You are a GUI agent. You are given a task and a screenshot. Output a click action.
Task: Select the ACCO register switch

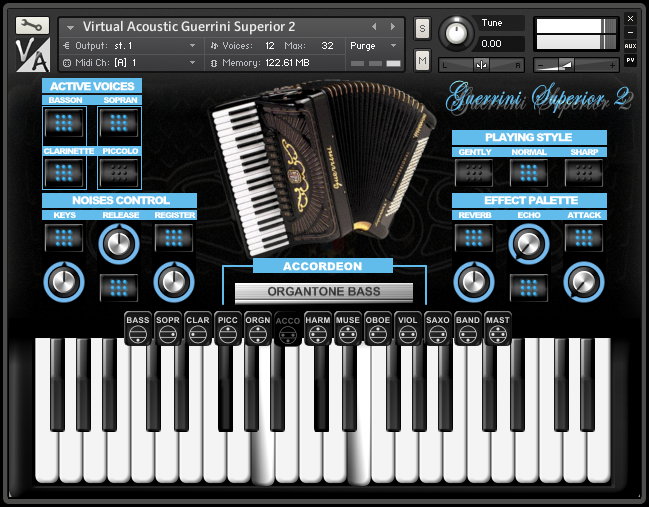[288, 329]
